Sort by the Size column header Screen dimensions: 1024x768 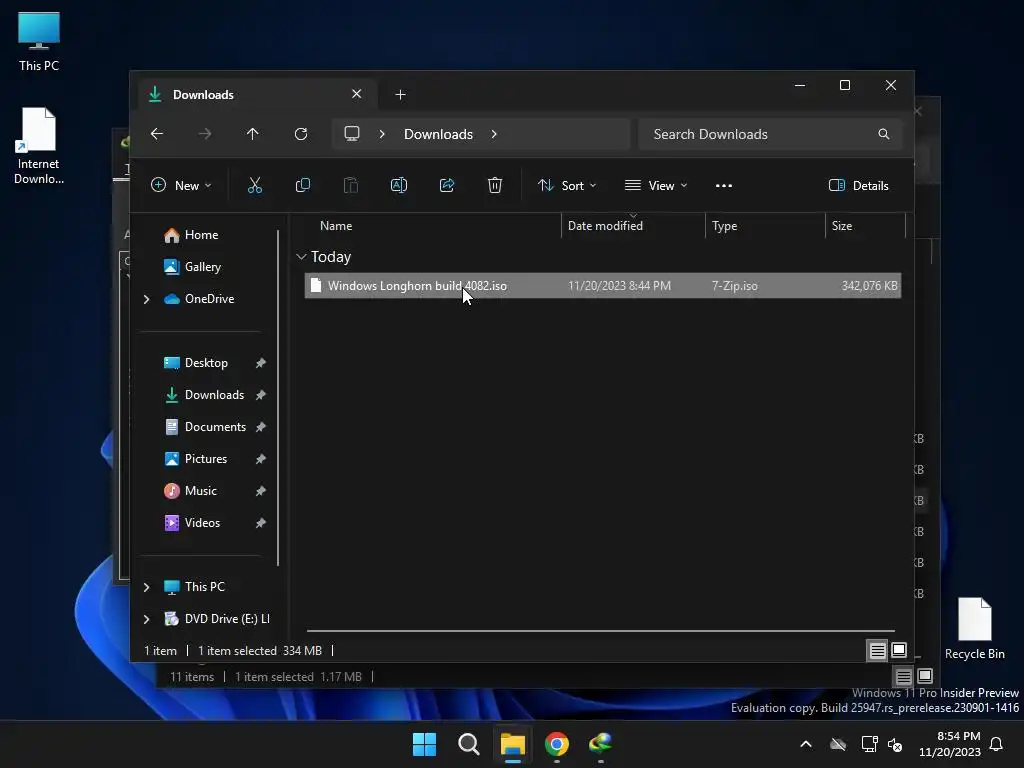(865, 226)
